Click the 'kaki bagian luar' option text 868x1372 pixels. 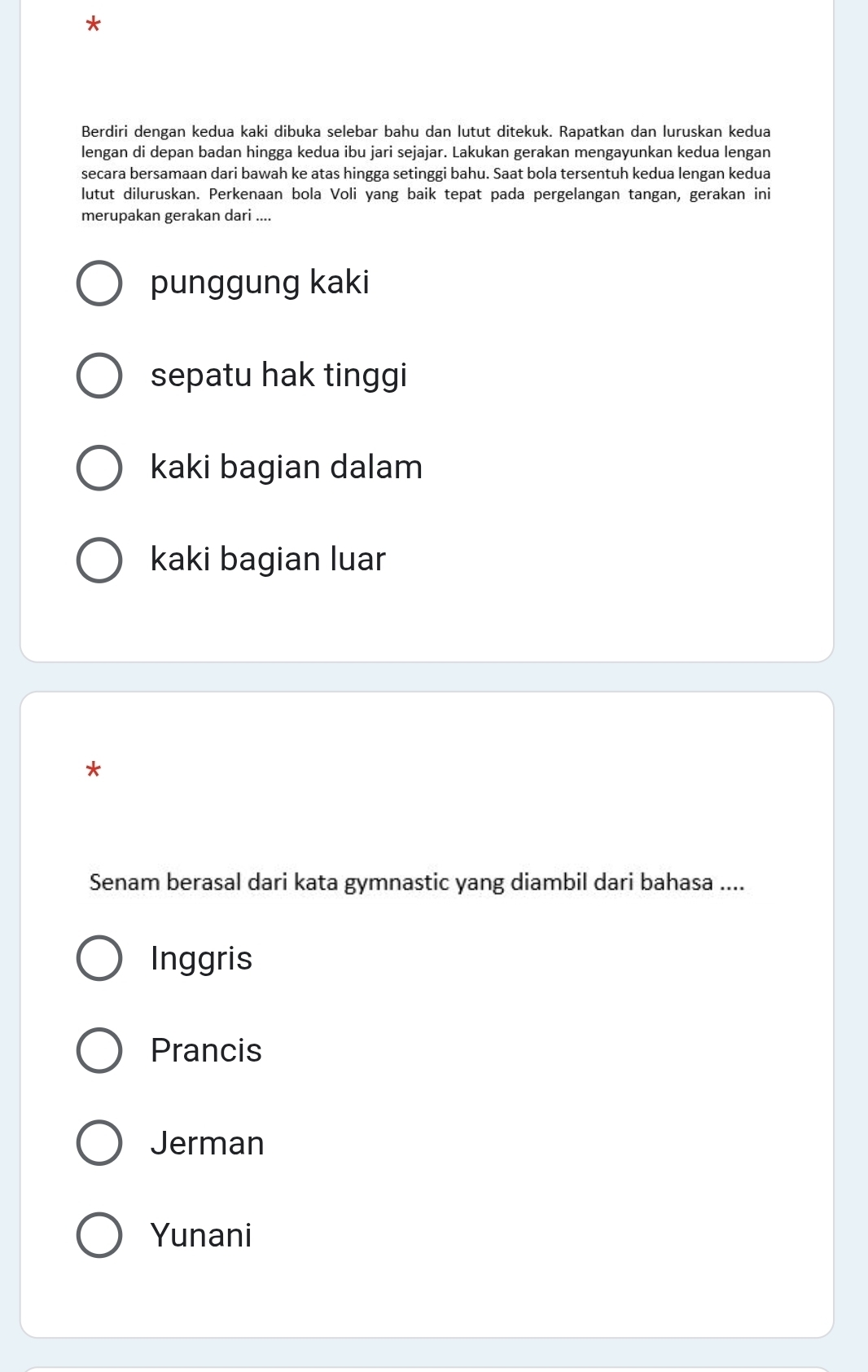point(268,559)
